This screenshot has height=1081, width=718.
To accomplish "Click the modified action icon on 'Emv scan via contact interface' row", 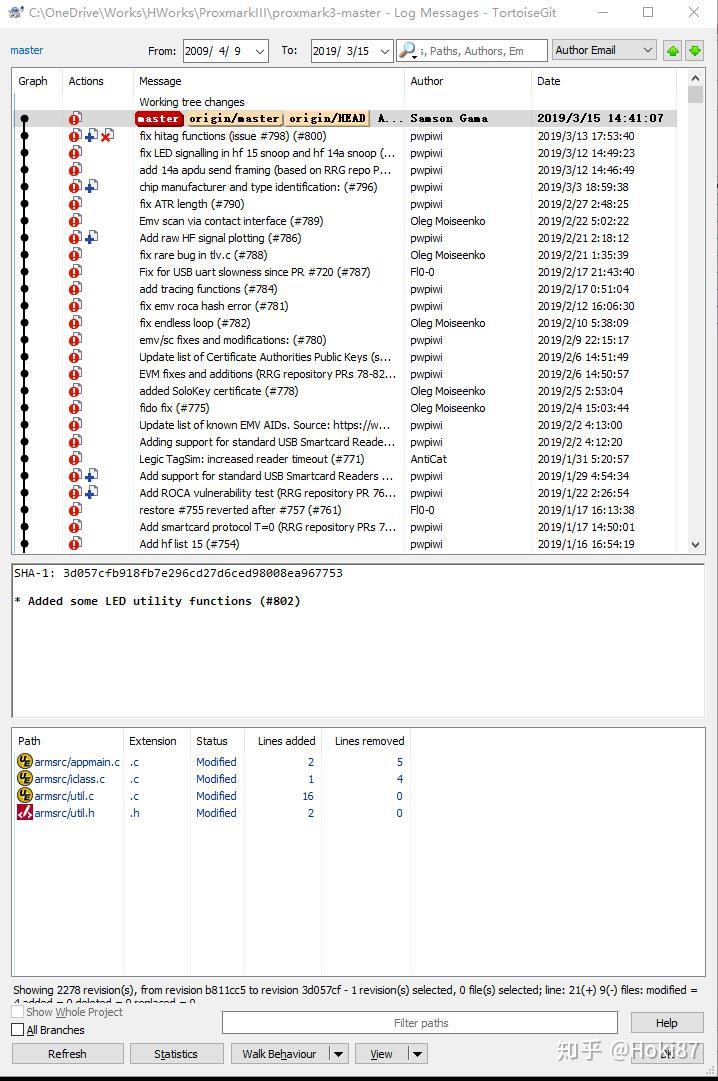I will click(x=75, y=221).
